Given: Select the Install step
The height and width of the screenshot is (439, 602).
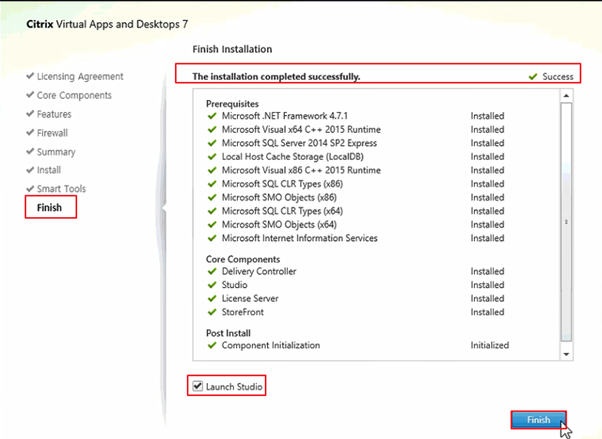Looking at the screenshot, I should click(49, 170).
